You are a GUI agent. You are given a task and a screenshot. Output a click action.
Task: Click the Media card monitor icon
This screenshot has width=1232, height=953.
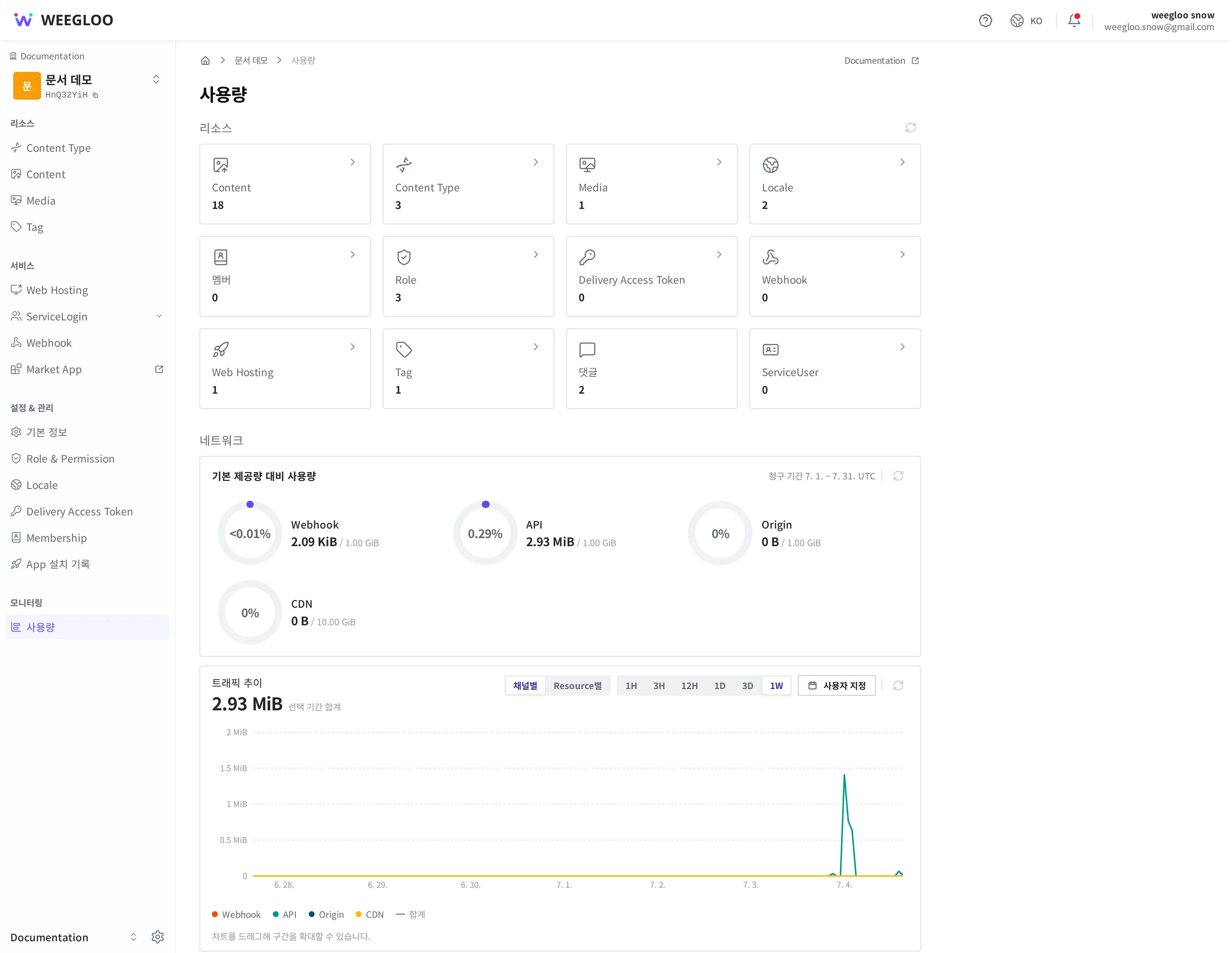tap(587, 165)
